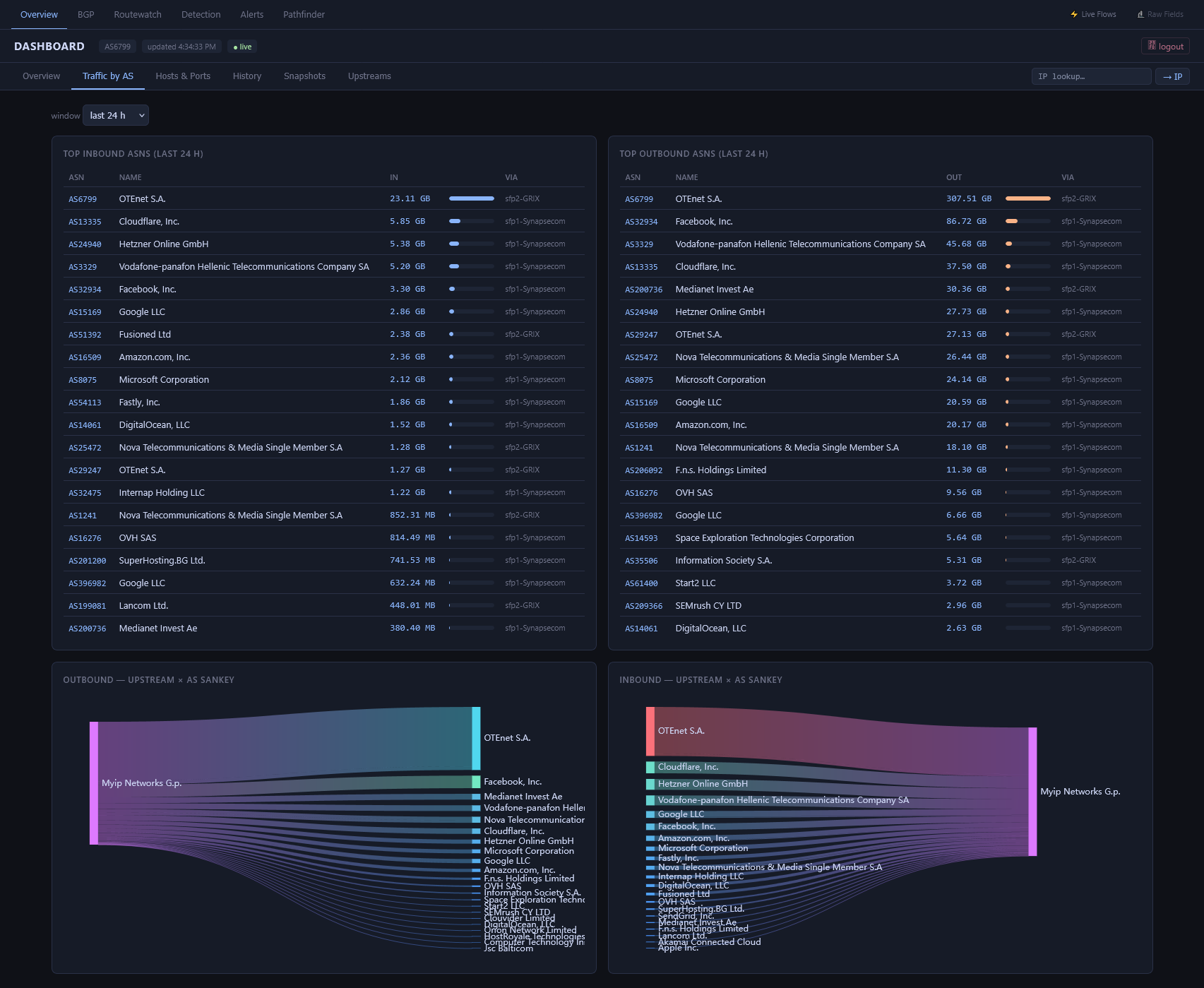Click the Raw Fields chart icon
This screenshot has height=988, width=1204.
[1140, 14]
